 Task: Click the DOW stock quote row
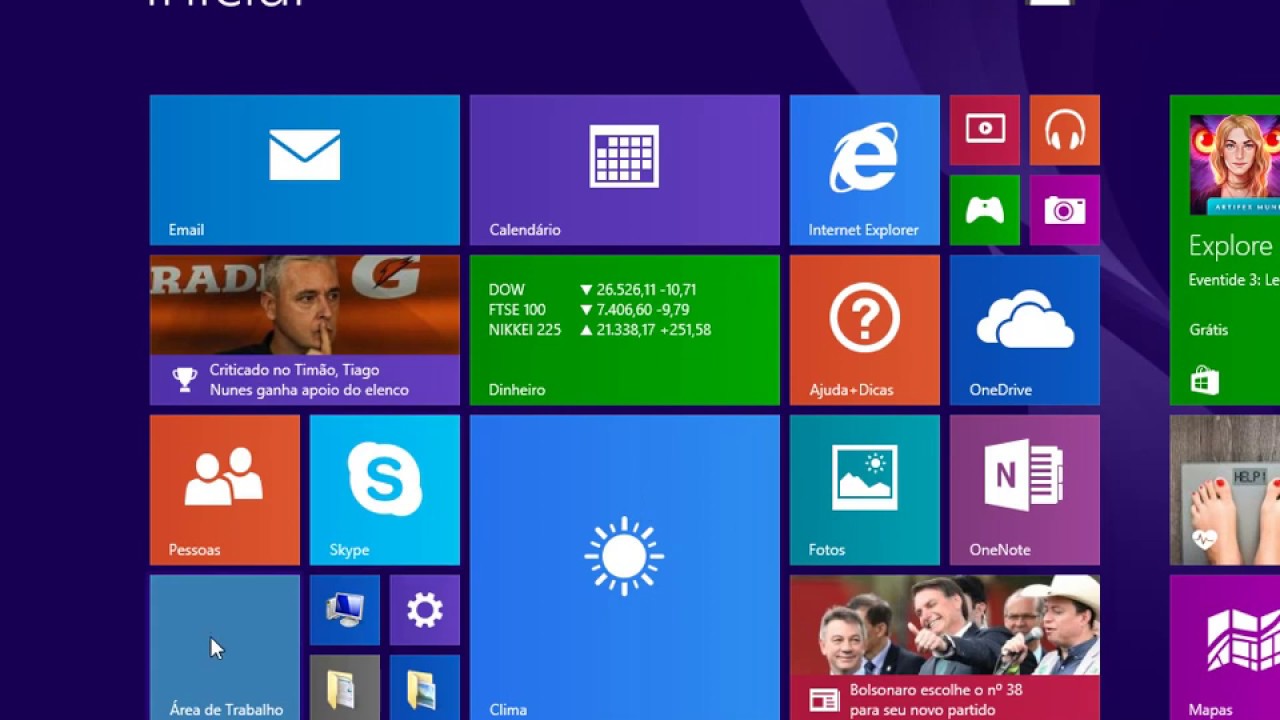592,290
